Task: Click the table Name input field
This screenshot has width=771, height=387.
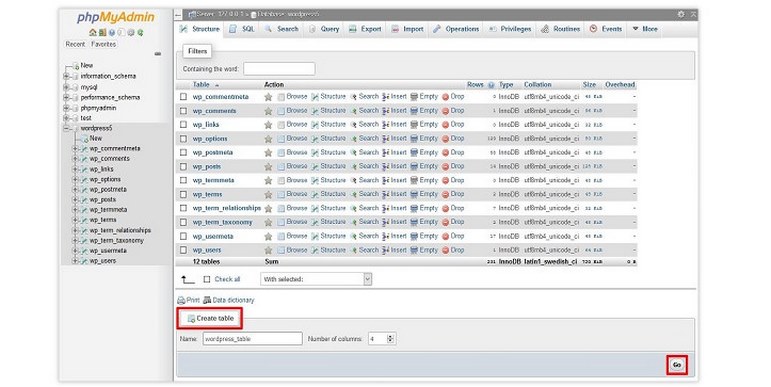Action: click(x=253, y=339)
